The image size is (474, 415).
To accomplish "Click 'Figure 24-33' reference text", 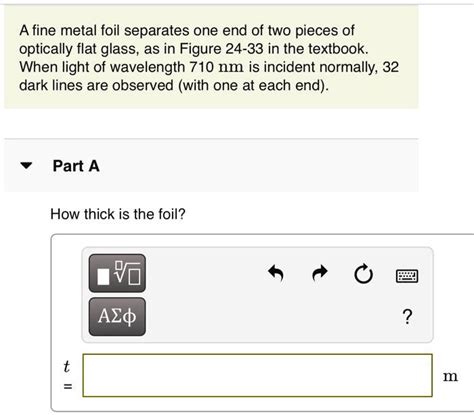I will click(x=222, y=49).
